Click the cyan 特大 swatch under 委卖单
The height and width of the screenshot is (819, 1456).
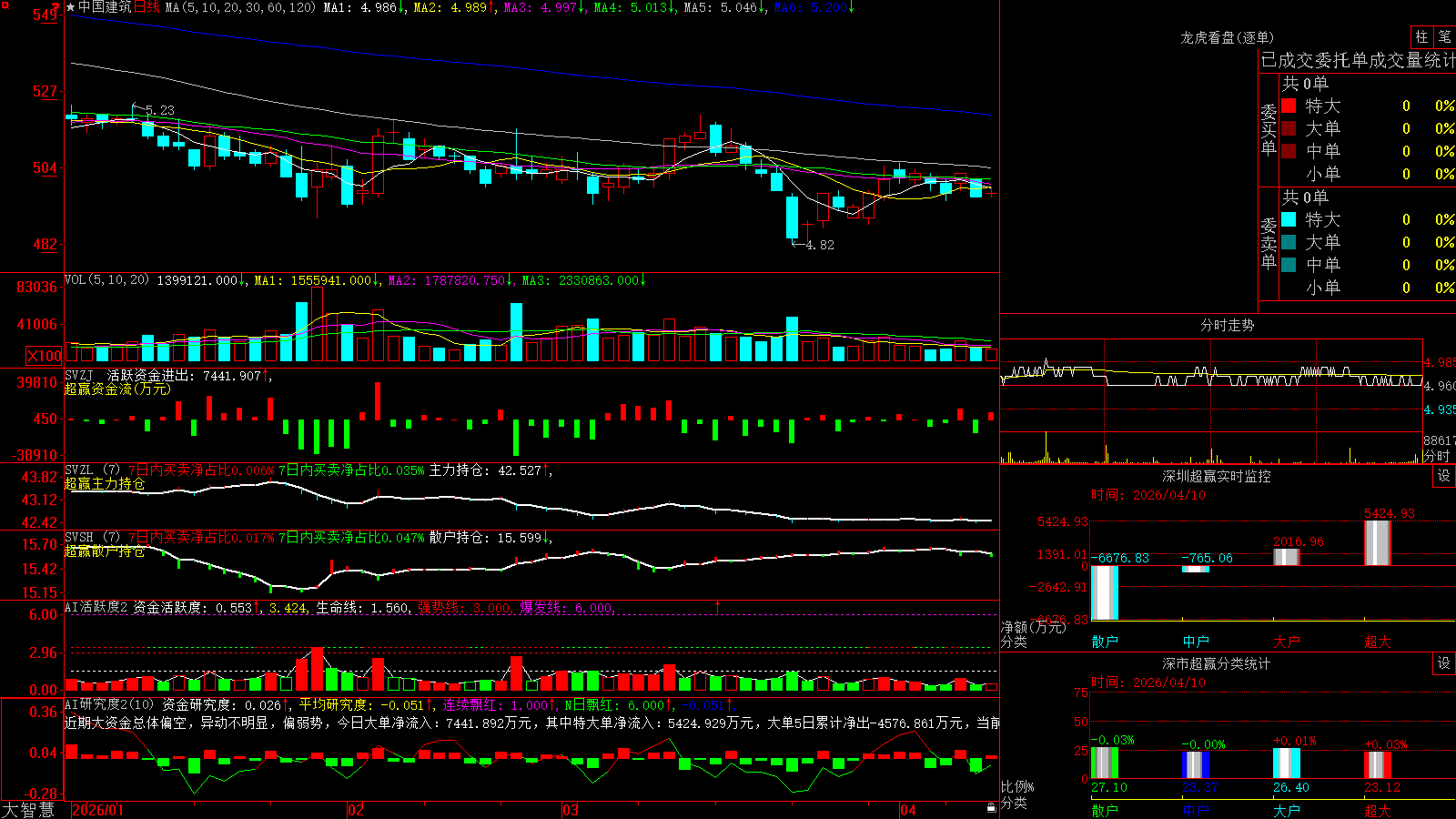pos(1289,219)
